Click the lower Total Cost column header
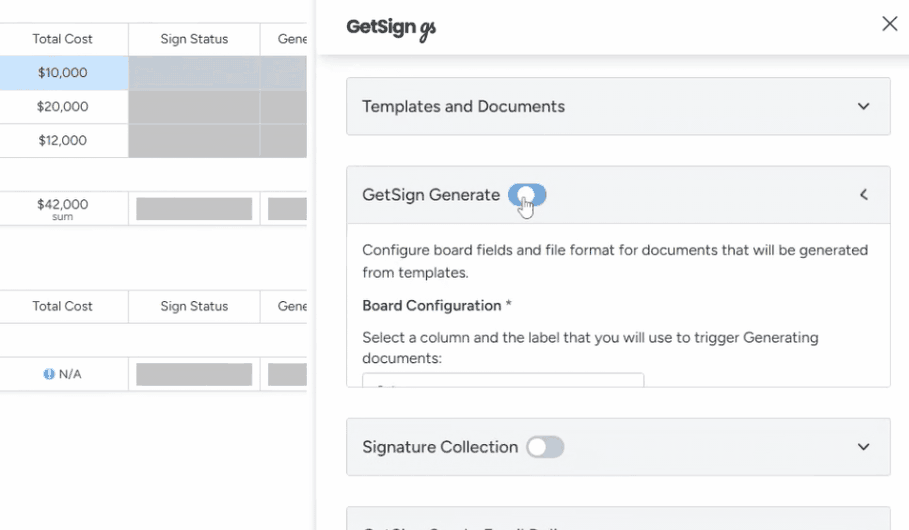Image resolution: width=909 pixels, height=530 pixels. tap(63, 306)
